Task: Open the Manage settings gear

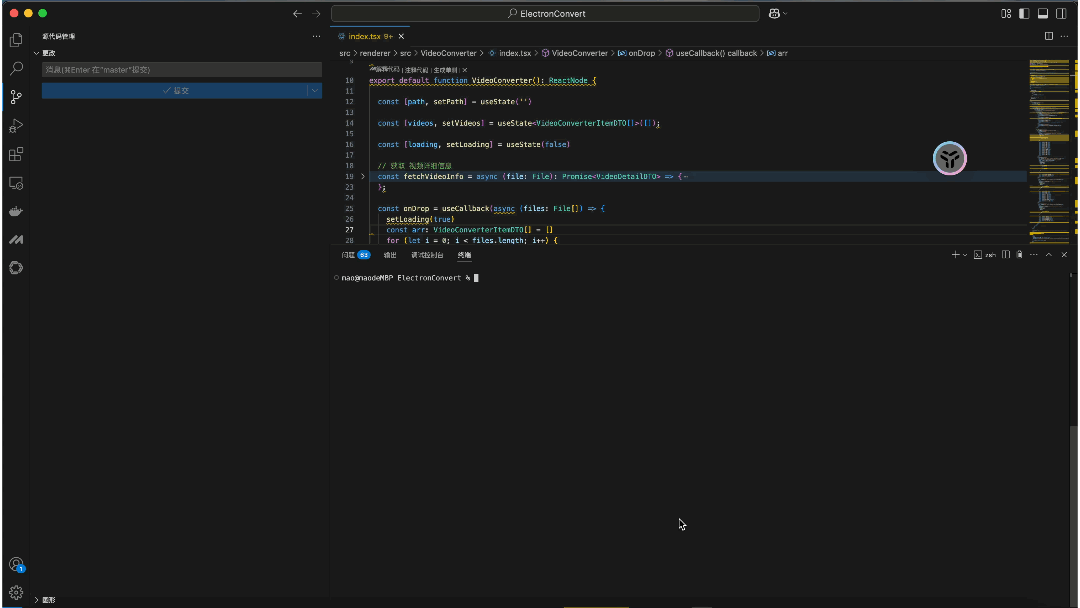Action: pyautogui.click(x=16, y=592)
